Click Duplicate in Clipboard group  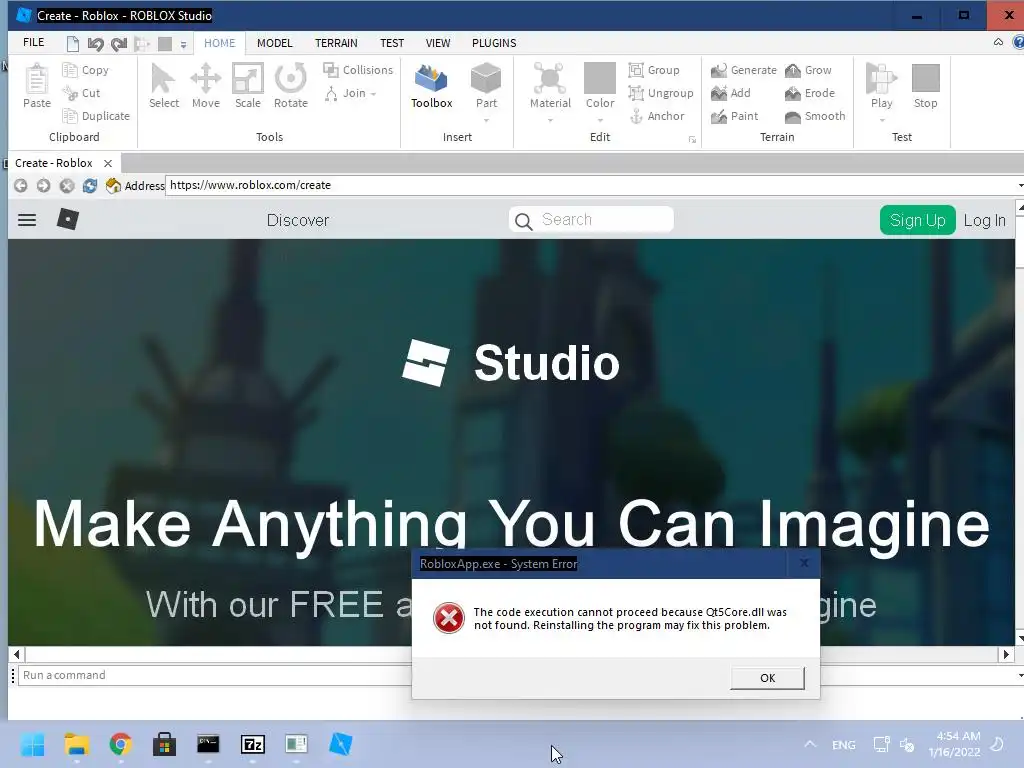pos(96,116)
